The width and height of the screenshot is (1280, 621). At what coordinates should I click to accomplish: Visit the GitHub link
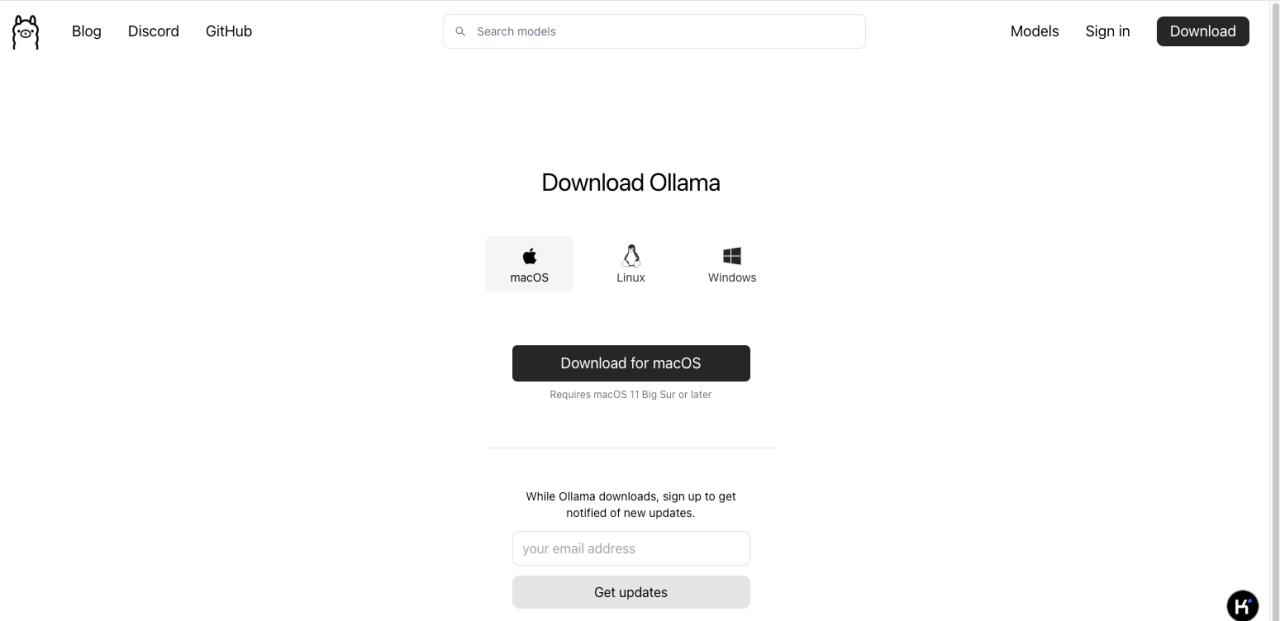229,31
